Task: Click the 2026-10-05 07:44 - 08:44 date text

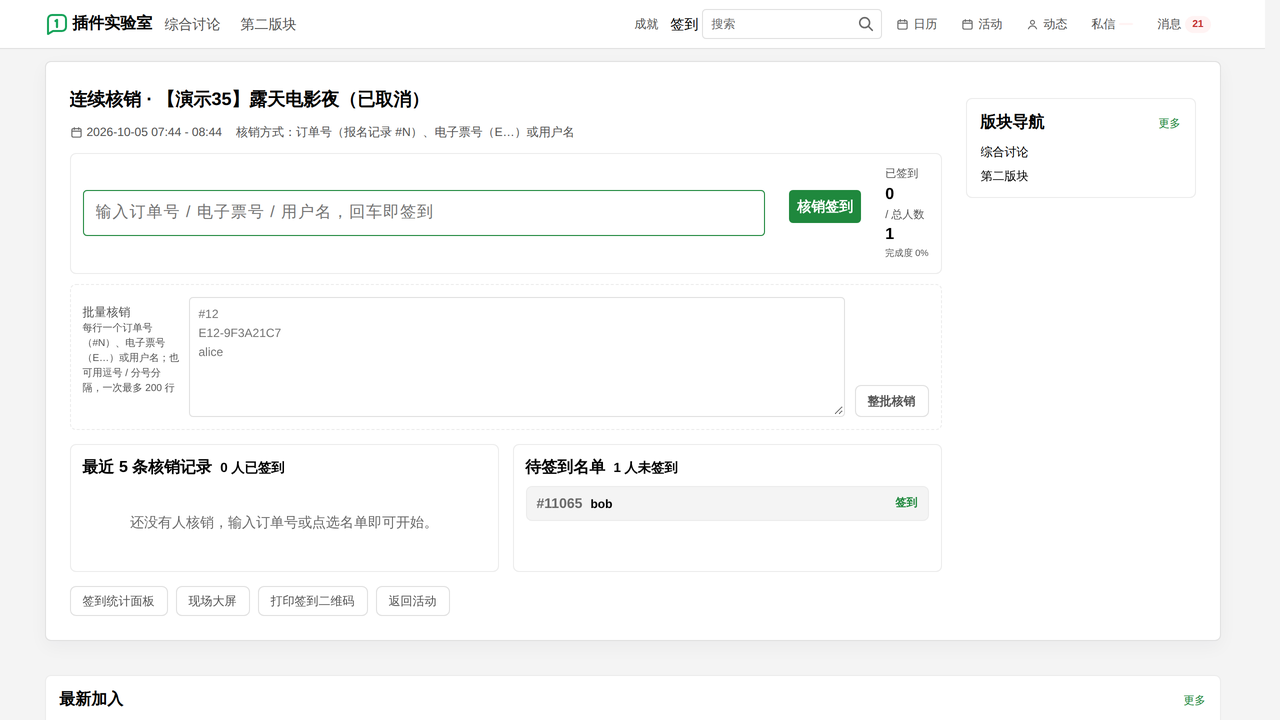Action: [154, 132]
